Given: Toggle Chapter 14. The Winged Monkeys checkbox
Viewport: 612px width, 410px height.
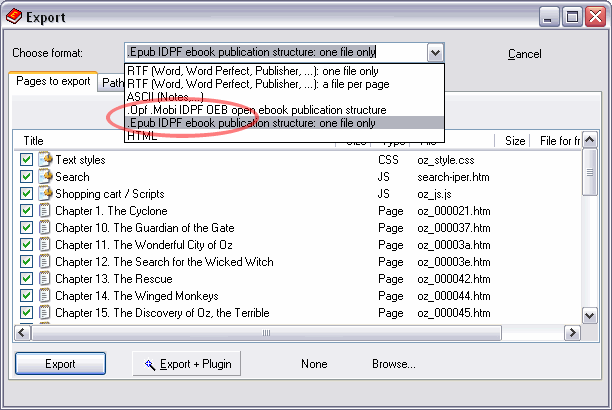Looking at the screenshot, I should tap(26, 296).
